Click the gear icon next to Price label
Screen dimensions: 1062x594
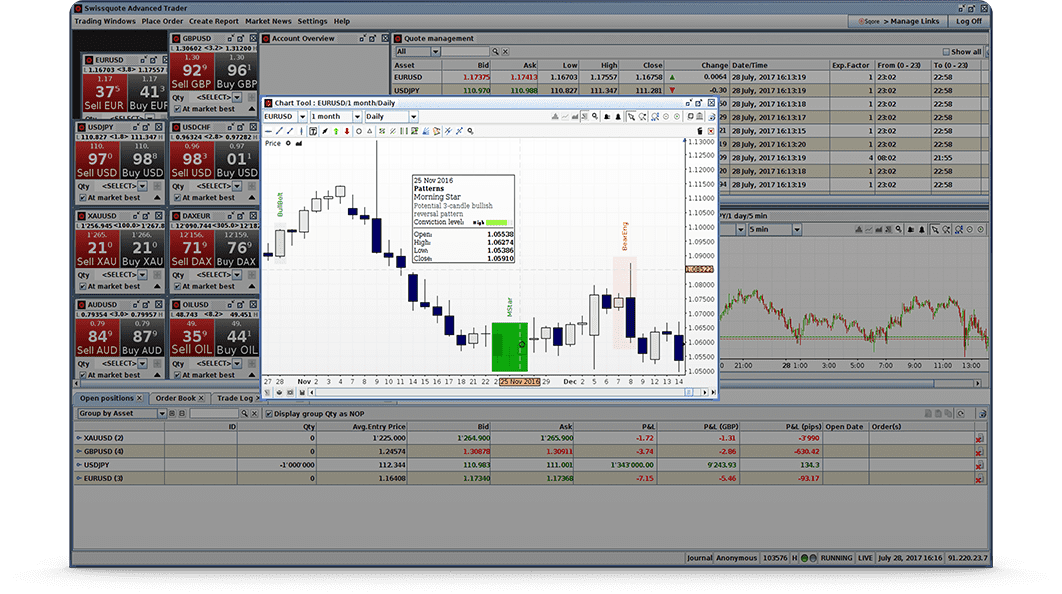point(289,144)
